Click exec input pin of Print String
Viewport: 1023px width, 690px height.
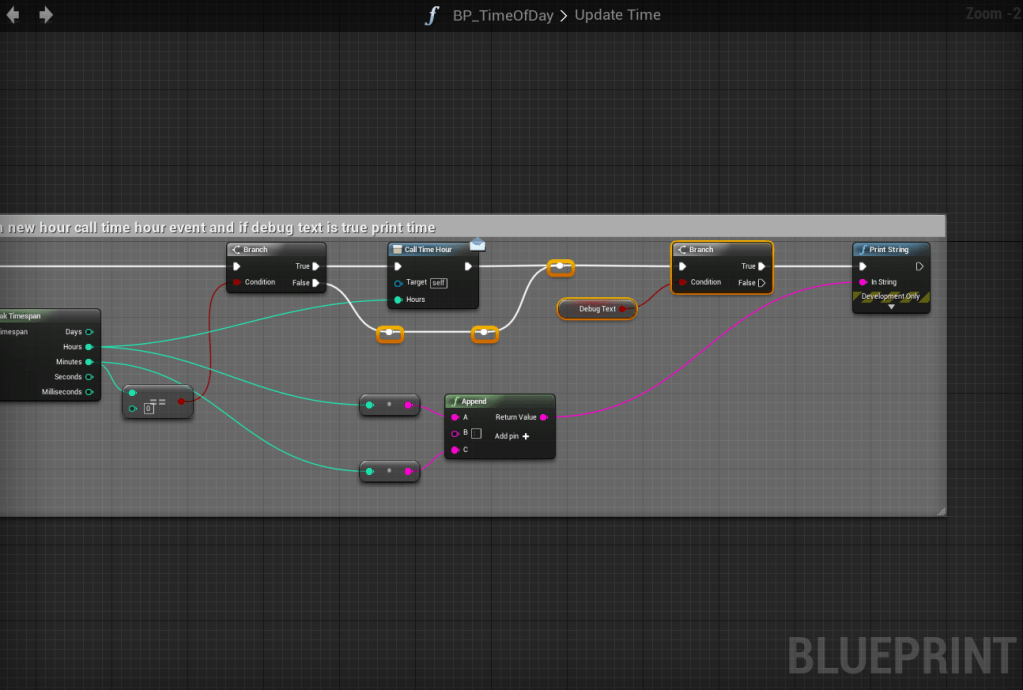tap(863, 266)
